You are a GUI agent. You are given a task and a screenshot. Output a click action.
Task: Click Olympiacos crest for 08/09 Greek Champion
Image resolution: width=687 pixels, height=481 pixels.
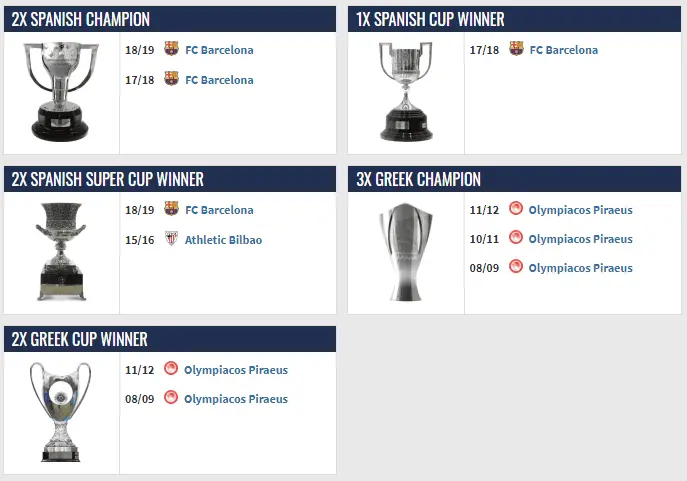coord(516,267)
